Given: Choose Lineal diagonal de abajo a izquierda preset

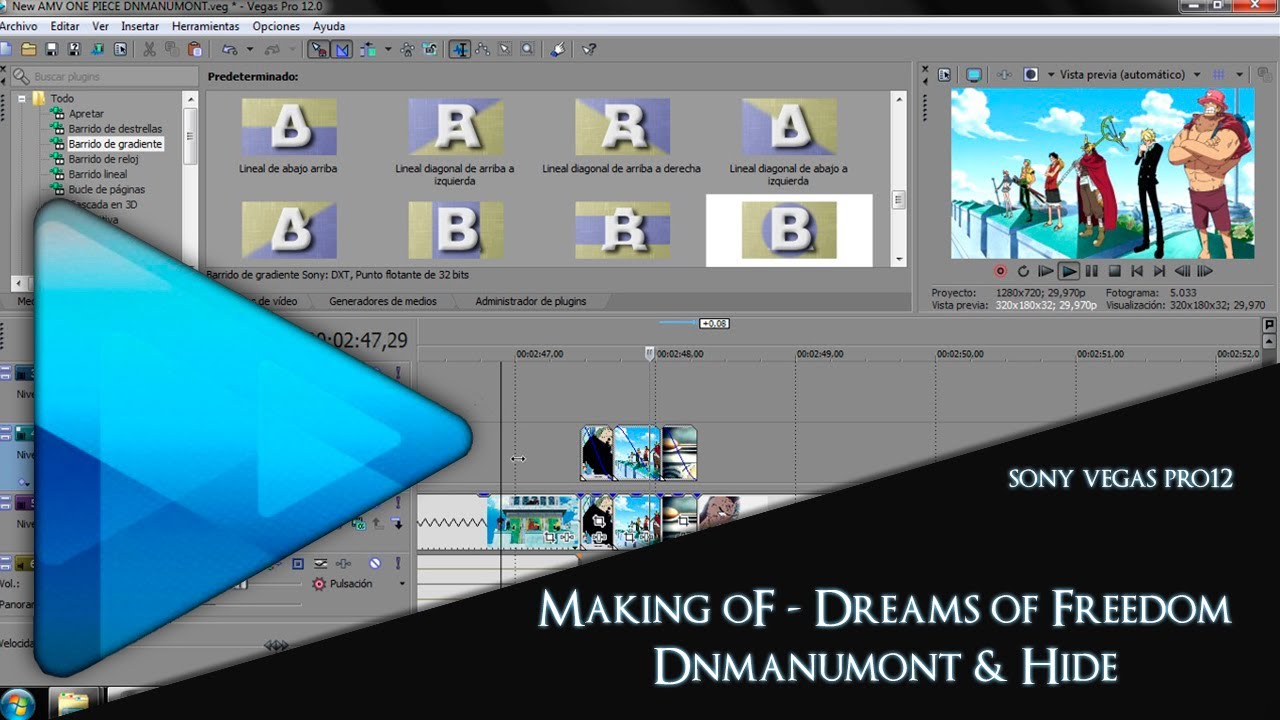Looking at the screenshot, I should tap(788, 127).
